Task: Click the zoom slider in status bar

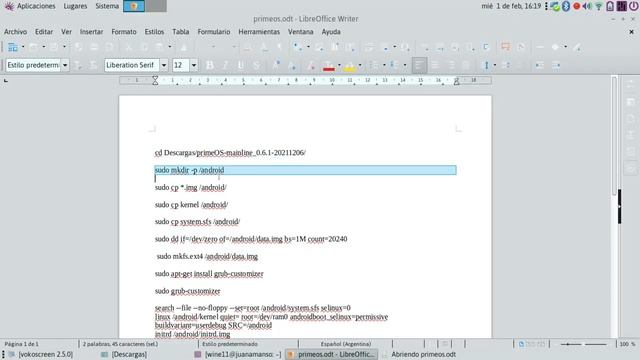Action: click(x=584, y=344)
